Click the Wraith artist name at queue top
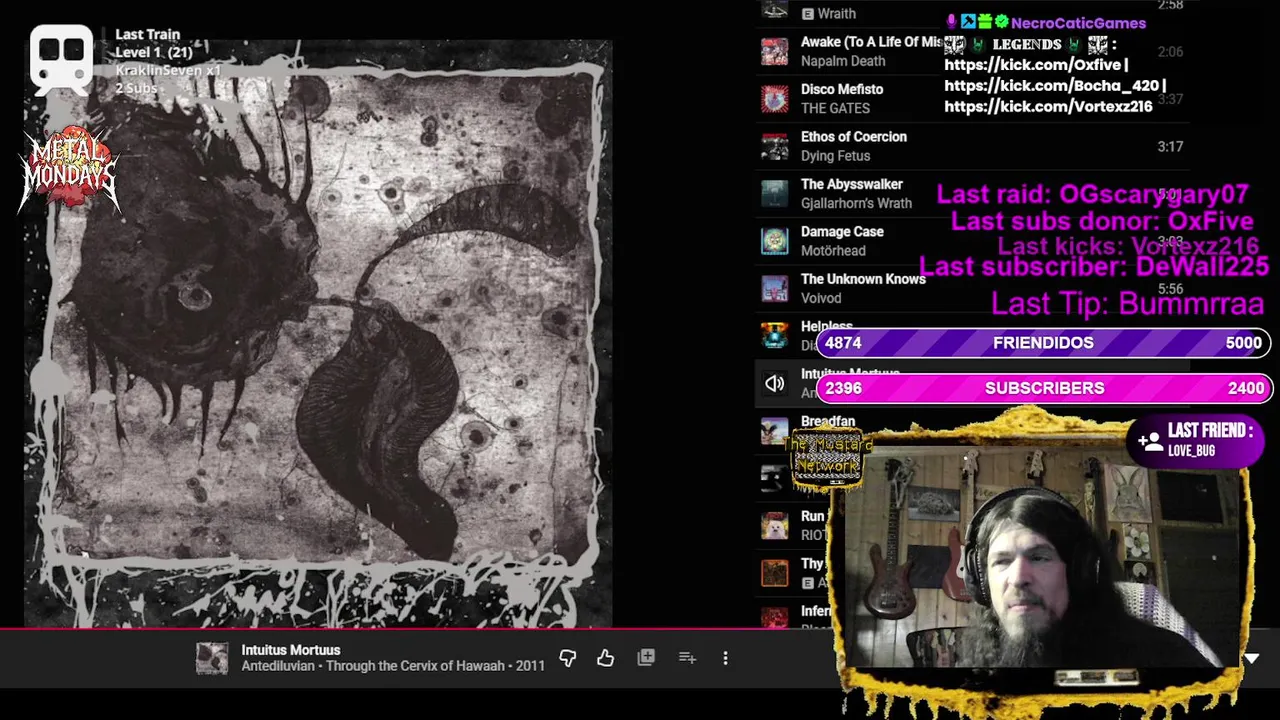The width and height of the screenshot is (1280, 720). [x=837, y=14]
